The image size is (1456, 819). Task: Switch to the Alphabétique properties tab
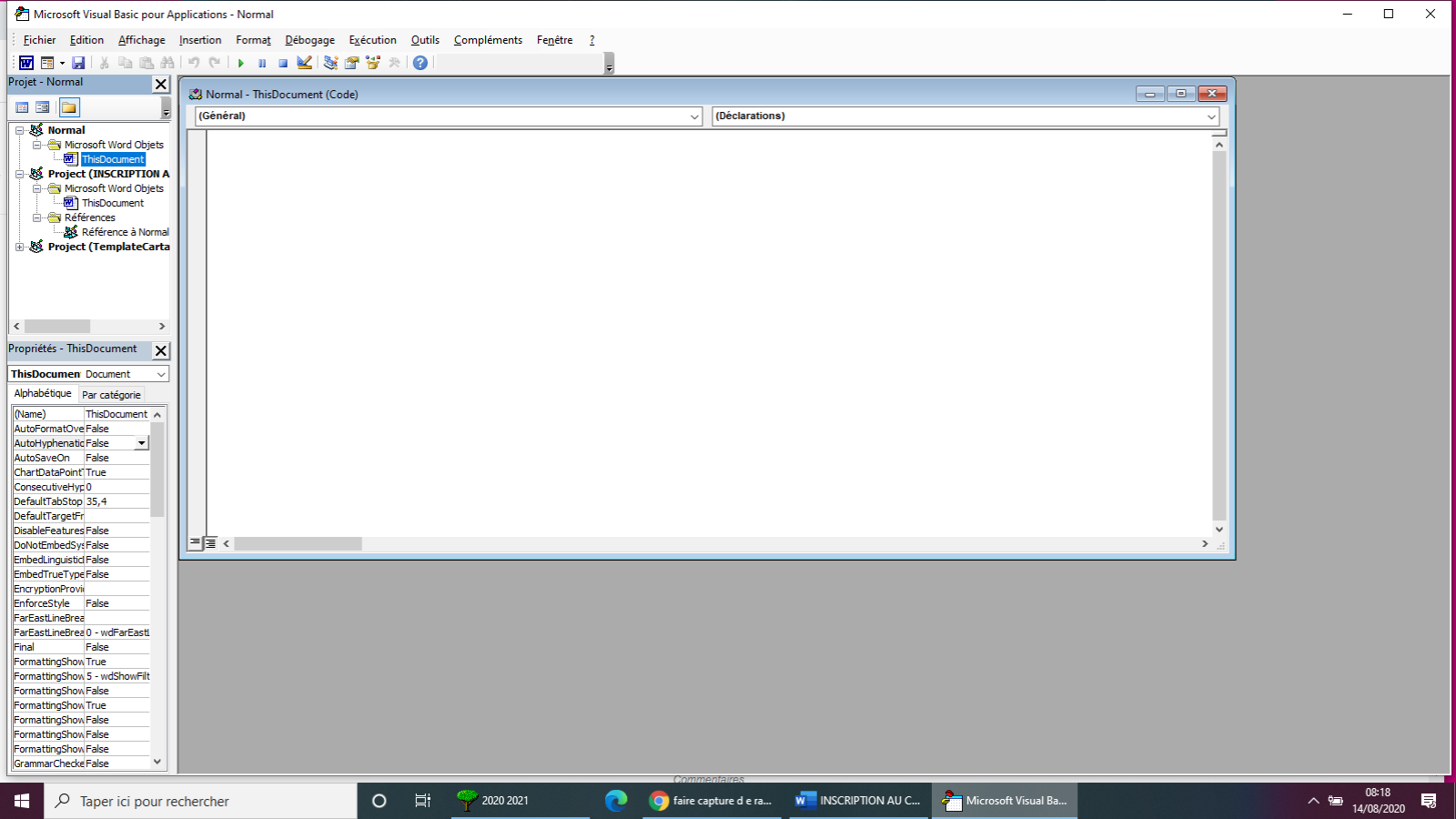(43, 393)
